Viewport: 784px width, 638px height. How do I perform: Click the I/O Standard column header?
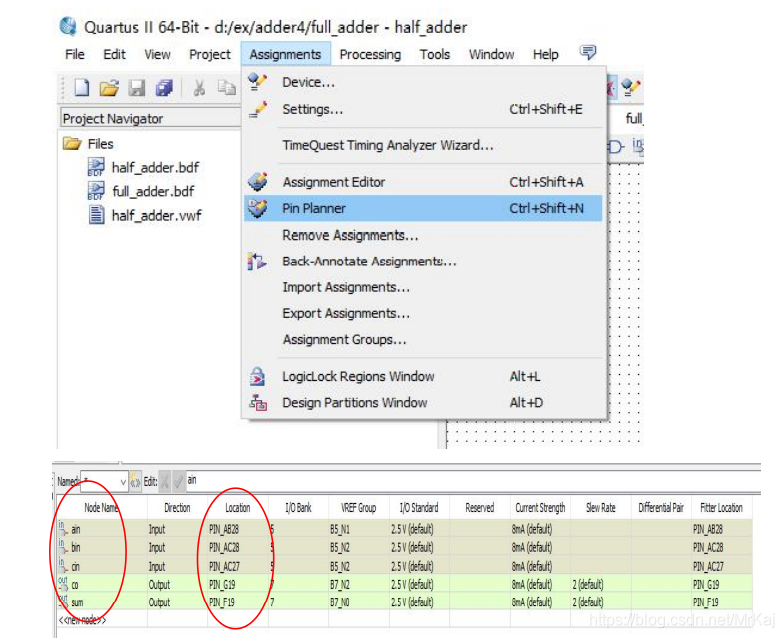click(x=419, y=508)
